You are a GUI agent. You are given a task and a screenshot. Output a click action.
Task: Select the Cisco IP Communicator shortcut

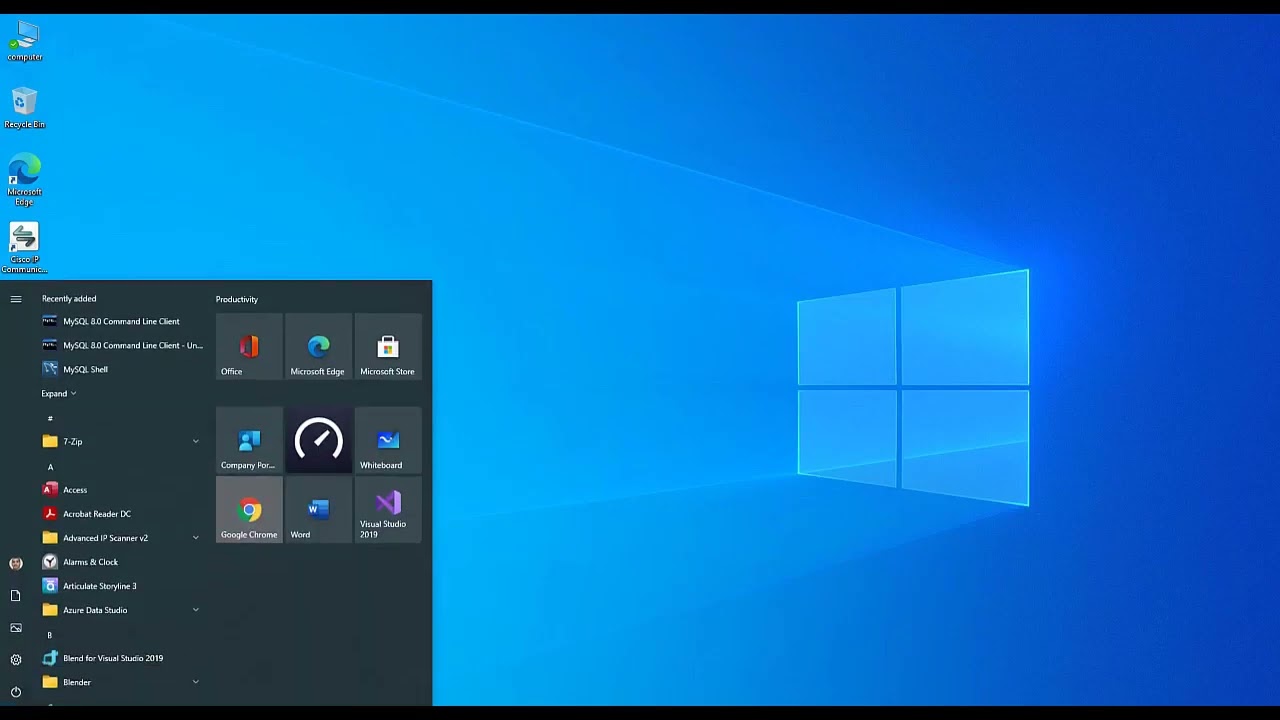click(24, 248)
